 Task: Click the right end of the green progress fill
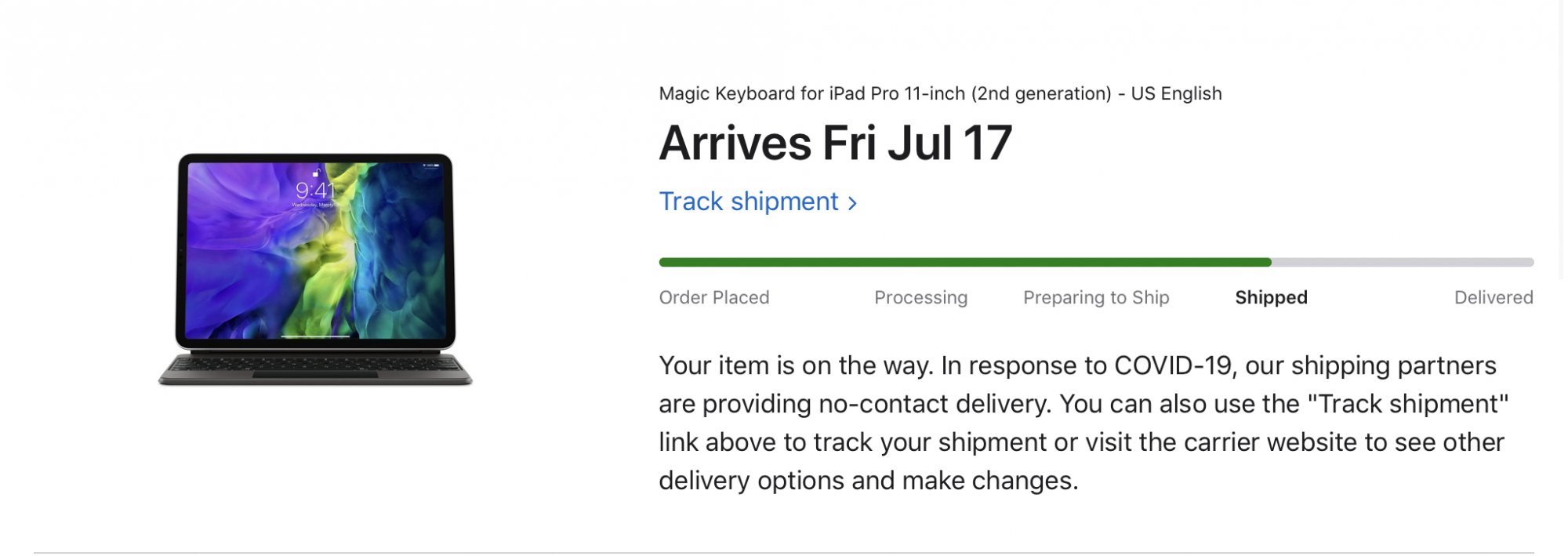[x=1267, y=263]
